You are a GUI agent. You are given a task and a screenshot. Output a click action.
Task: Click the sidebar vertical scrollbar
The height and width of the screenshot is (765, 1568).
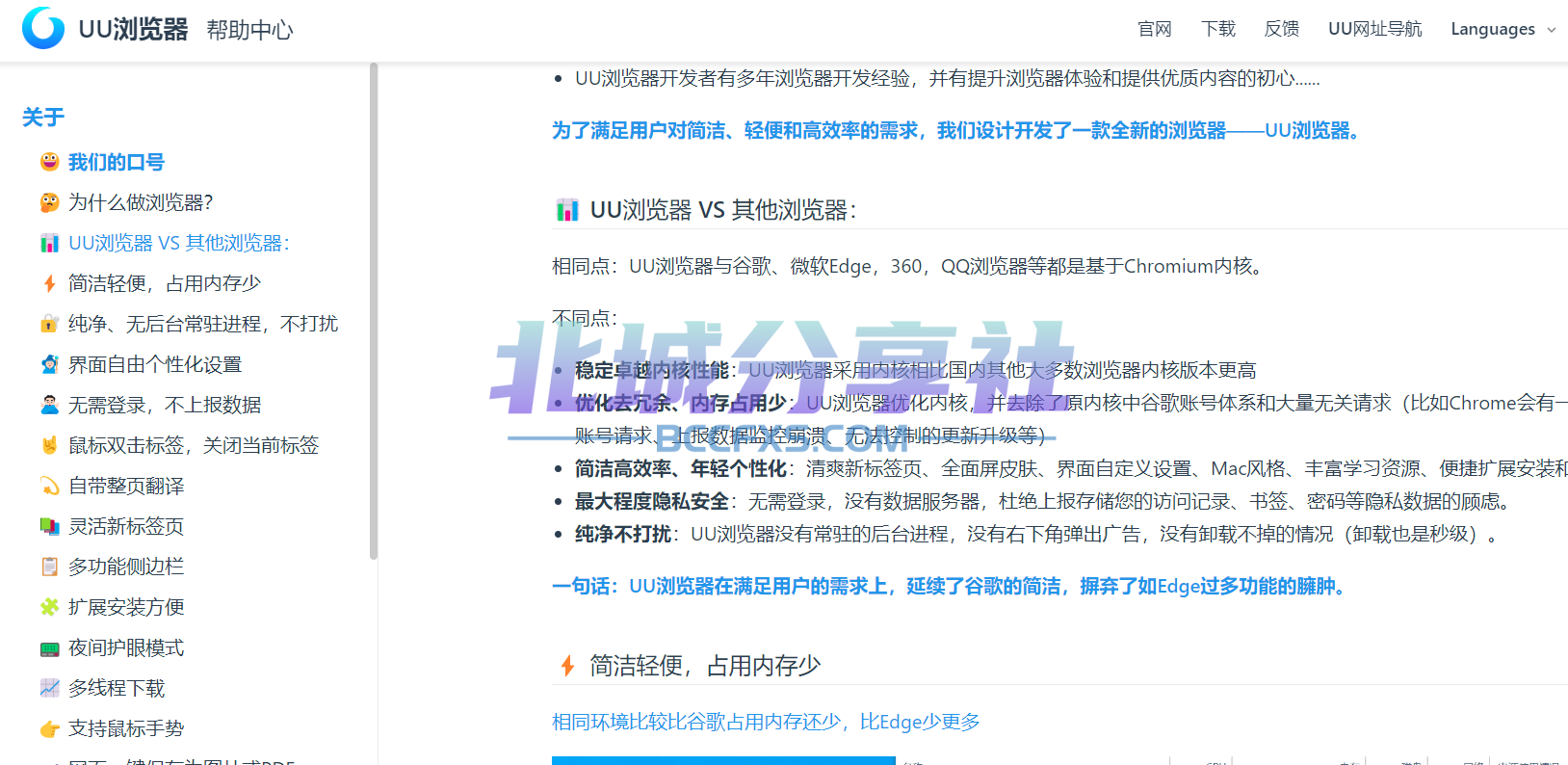click(374, 310)
